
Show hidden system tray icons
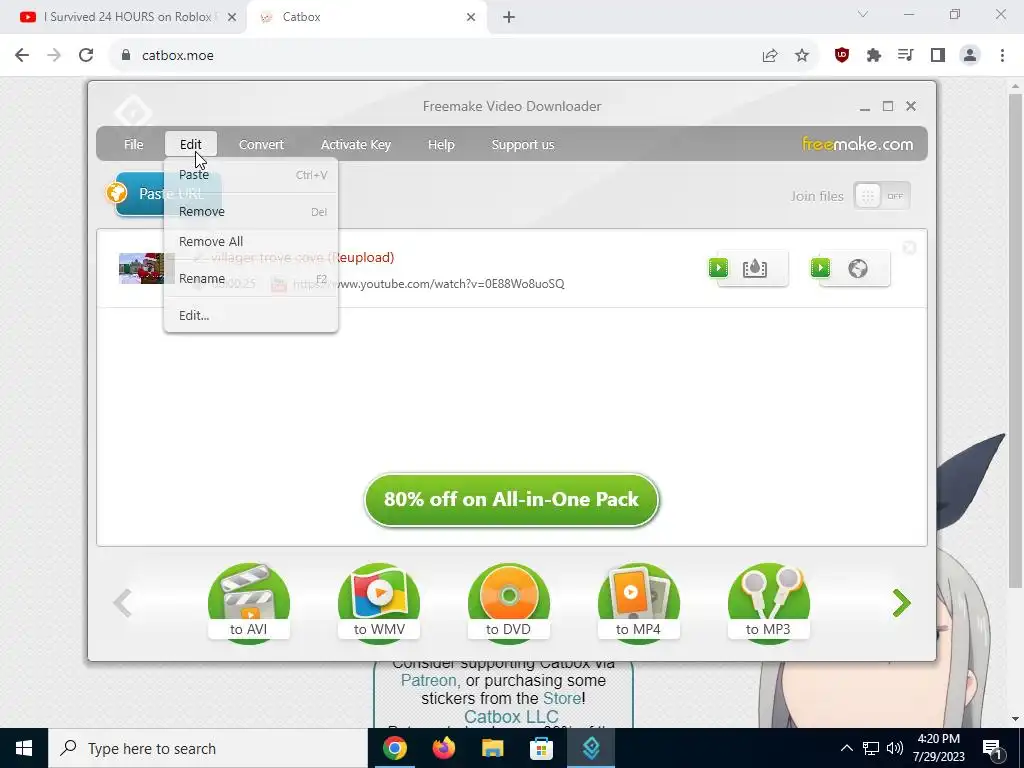(x=846, y=748)
